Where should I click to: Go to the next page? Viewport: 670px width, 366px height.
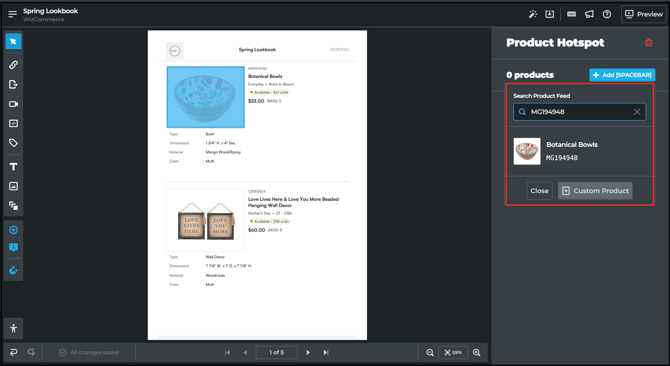click(308, 352)
